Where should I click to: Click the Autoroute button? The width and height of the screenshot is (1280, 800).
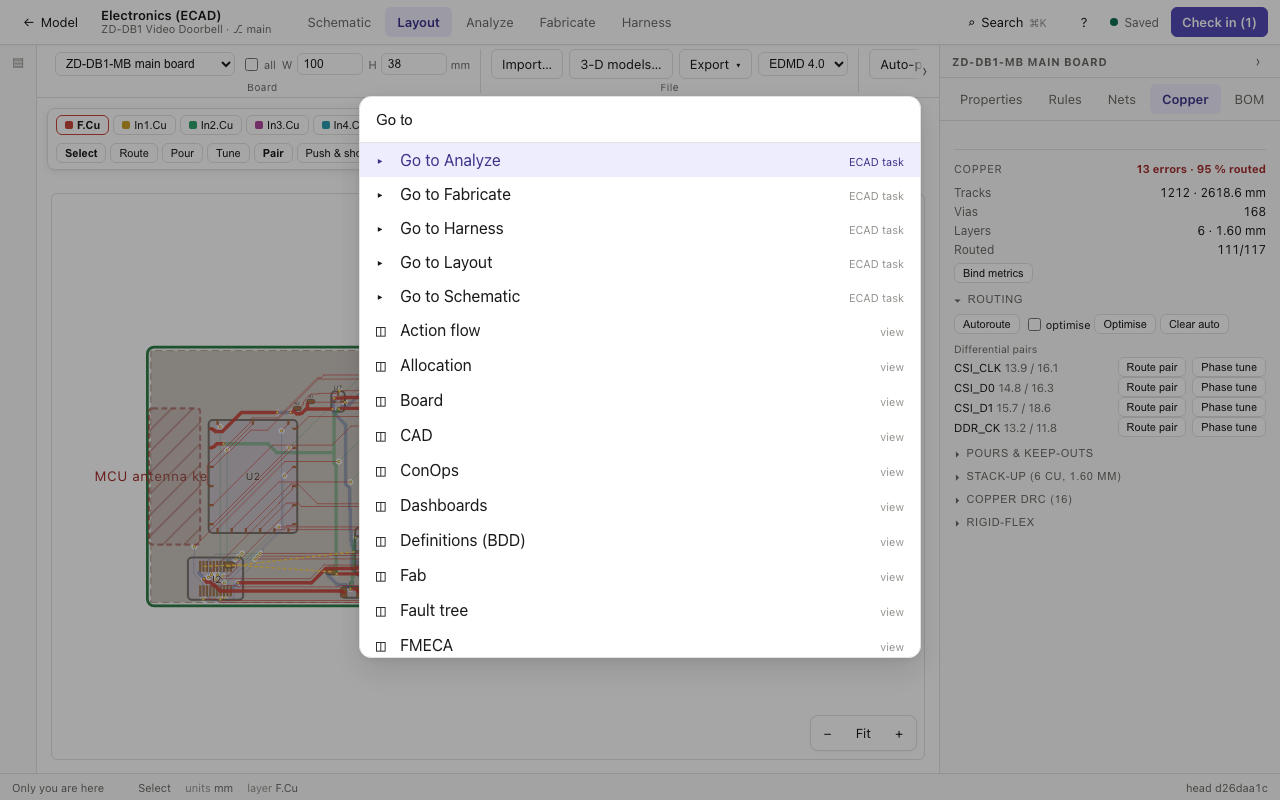point(987,324)
